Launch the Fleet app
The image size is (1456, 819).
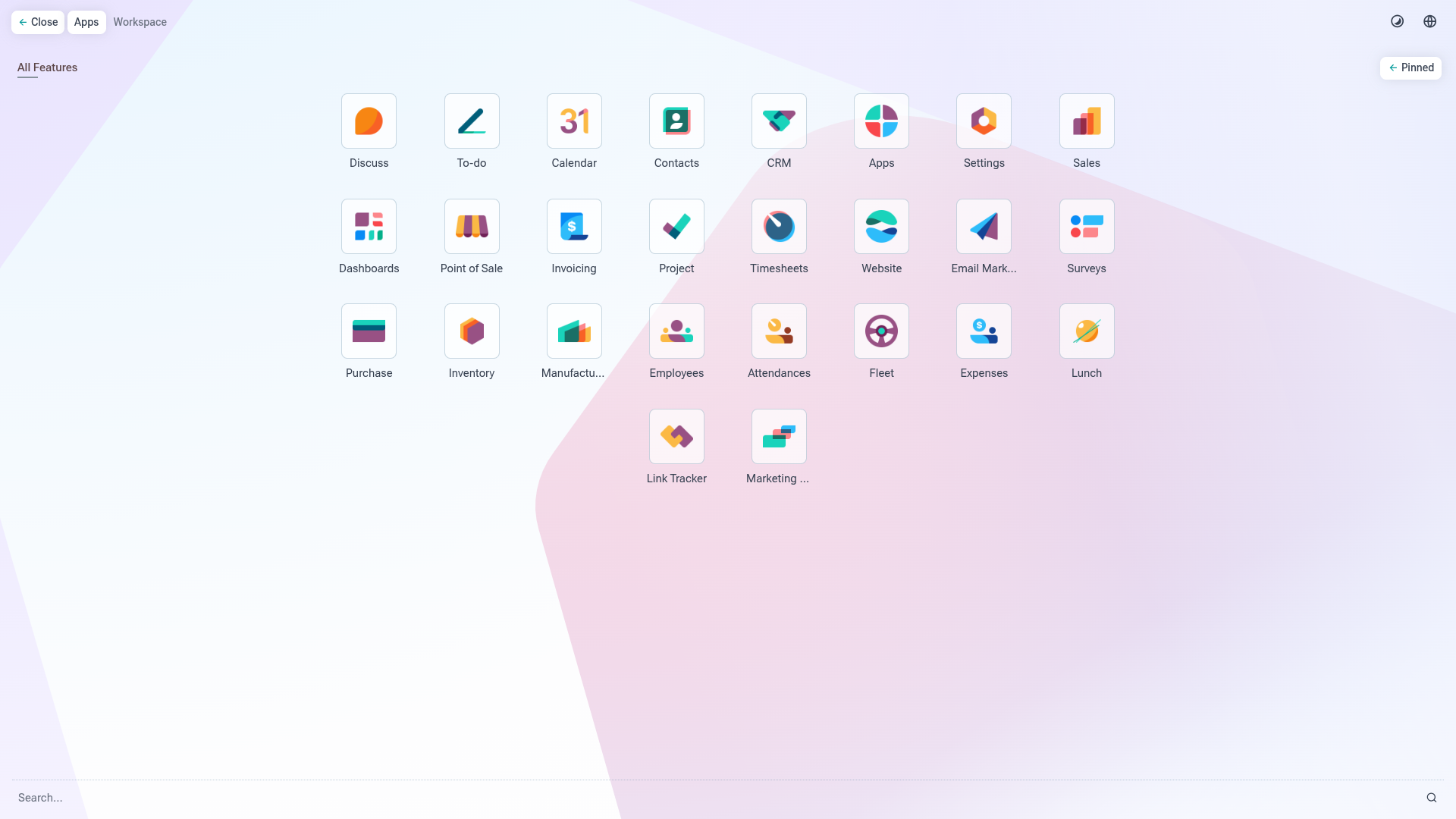pyautogui.click(x=881, y=331)
